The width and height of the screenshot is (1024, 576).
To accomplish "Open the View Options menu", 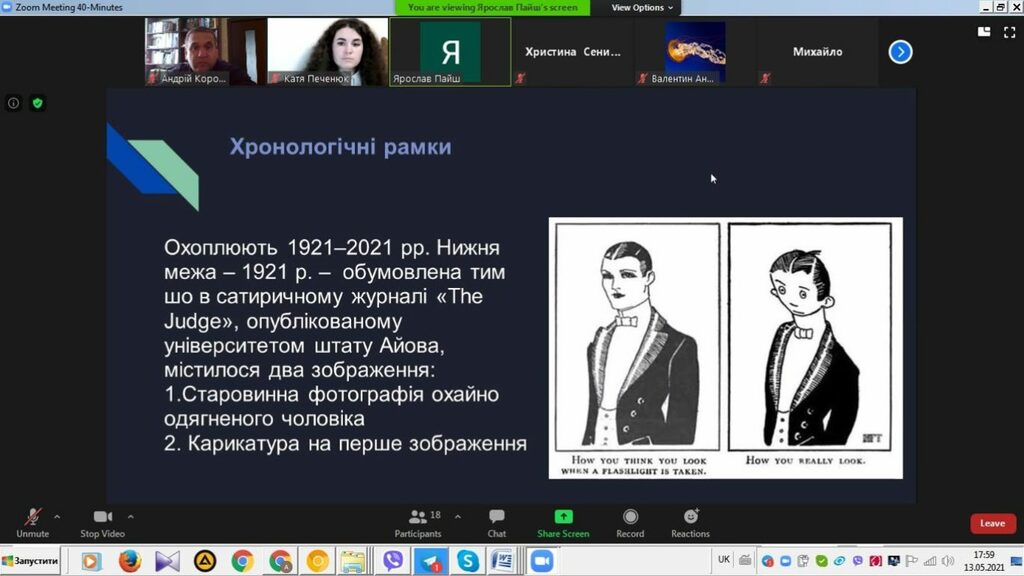I will (x=643, y=7).
